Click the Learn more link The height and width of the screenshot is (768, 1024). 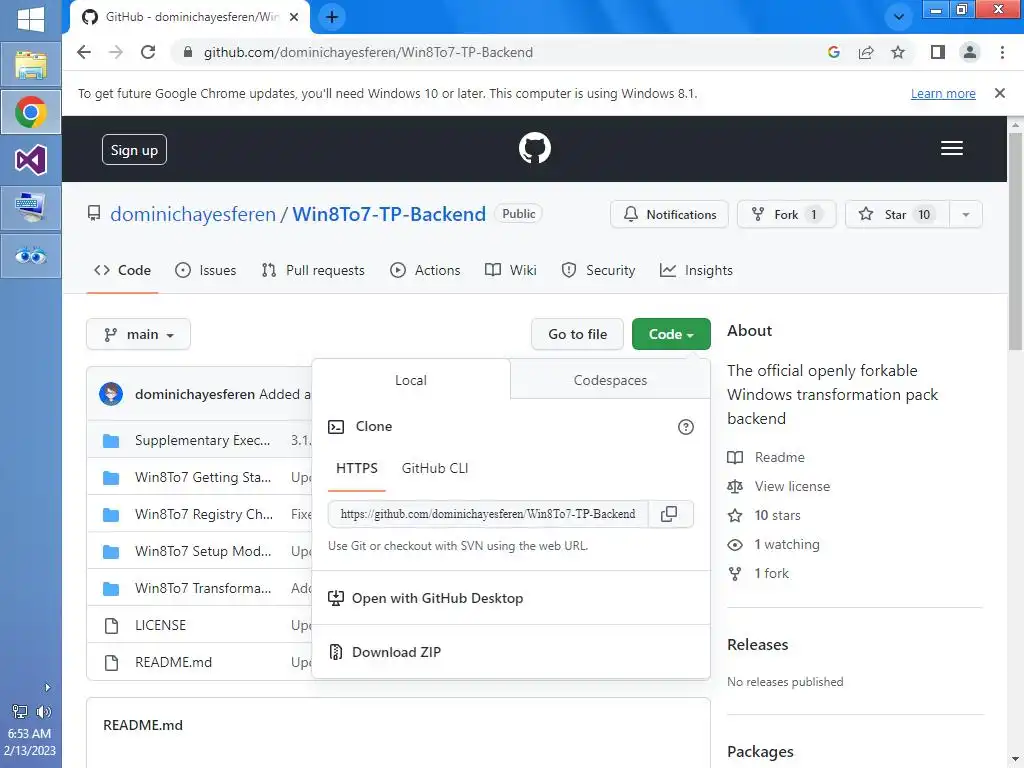coord(943,93)
